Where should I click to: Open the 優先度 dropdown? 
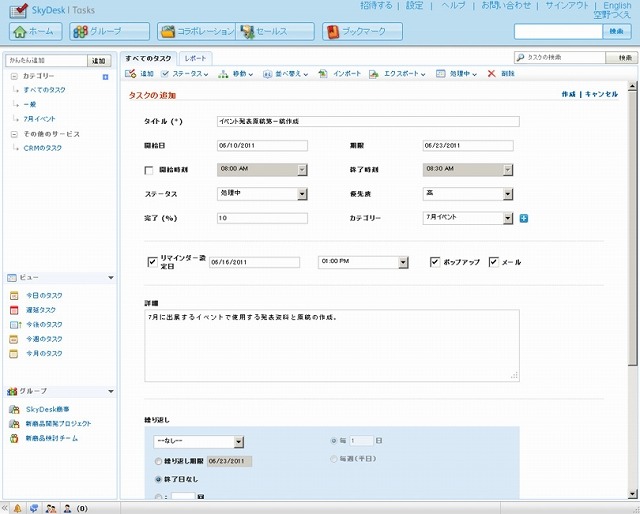click(x=468, y=194)
